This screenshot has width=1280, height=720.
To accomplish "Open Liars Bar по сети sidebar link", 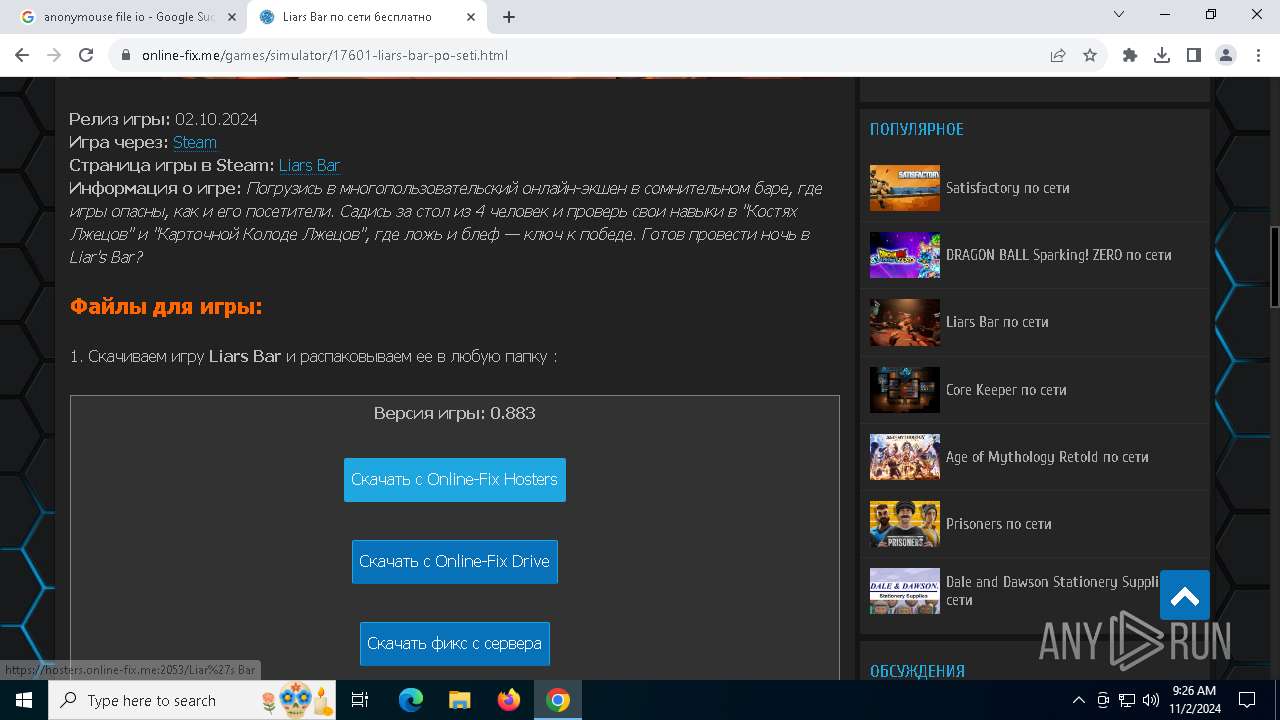I will tap(997, 322).
